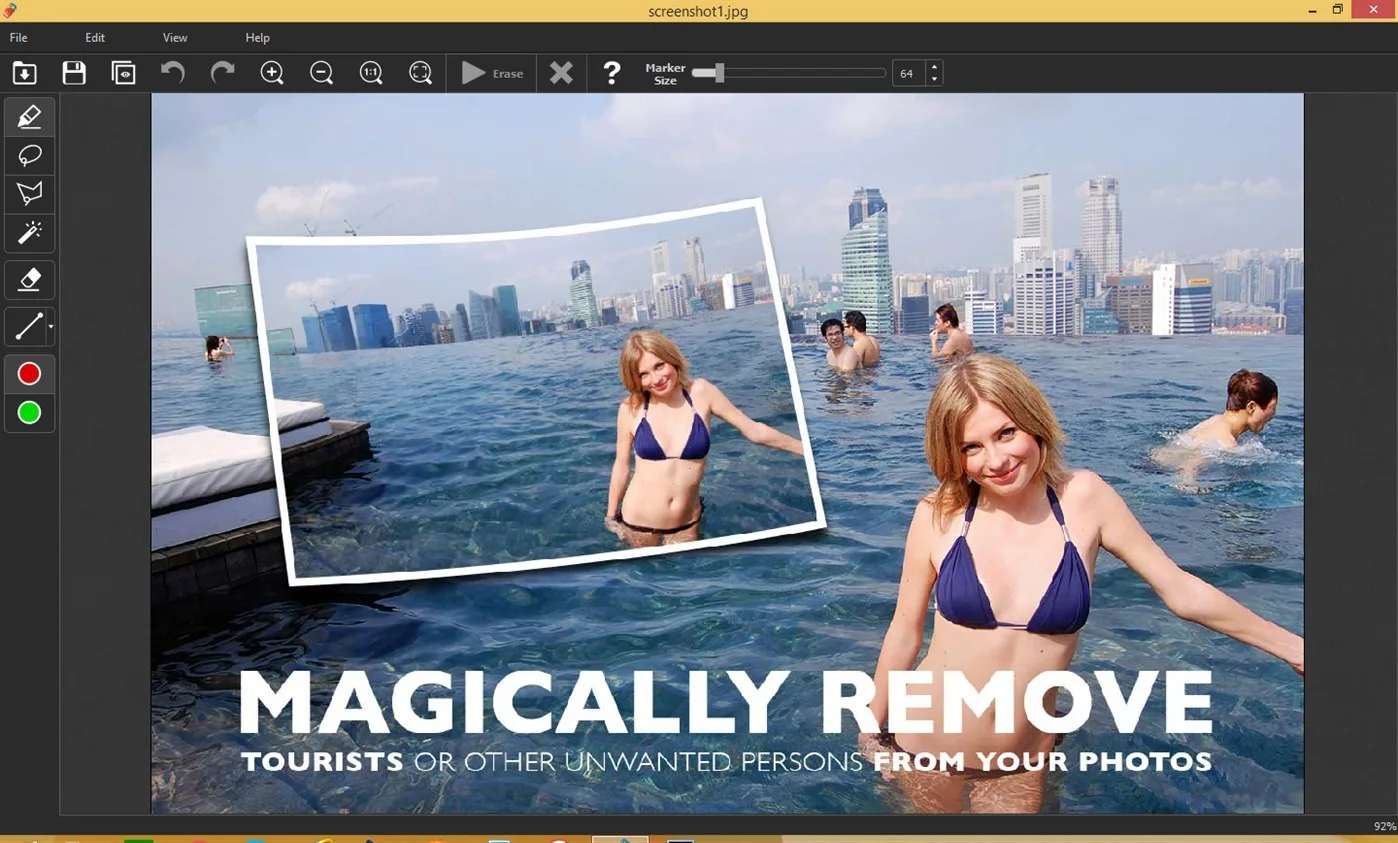Open the Edit menu
The height and width of the screenshot is (843, 1398).
click(x=95, y=37)
